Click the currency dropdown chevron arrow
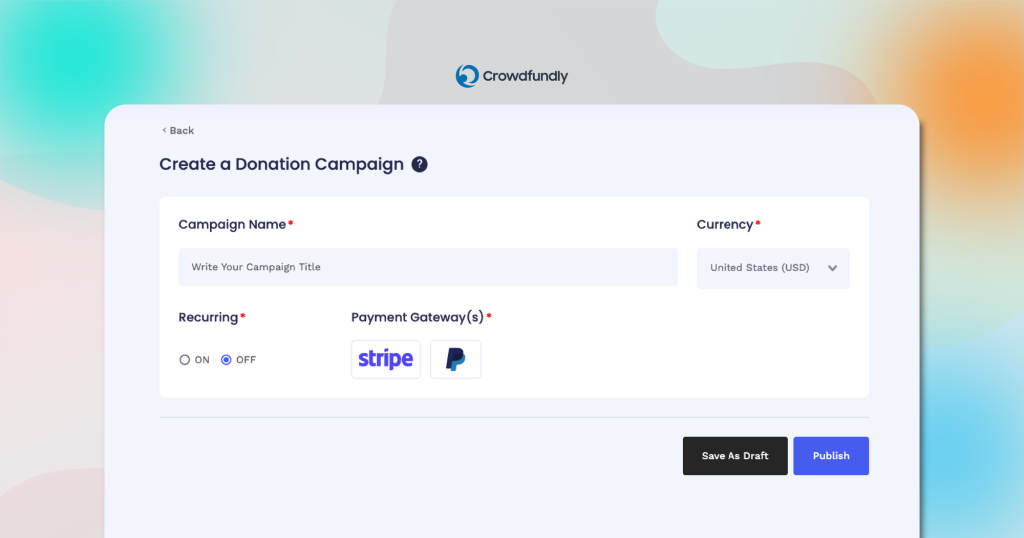 [833, 268]
